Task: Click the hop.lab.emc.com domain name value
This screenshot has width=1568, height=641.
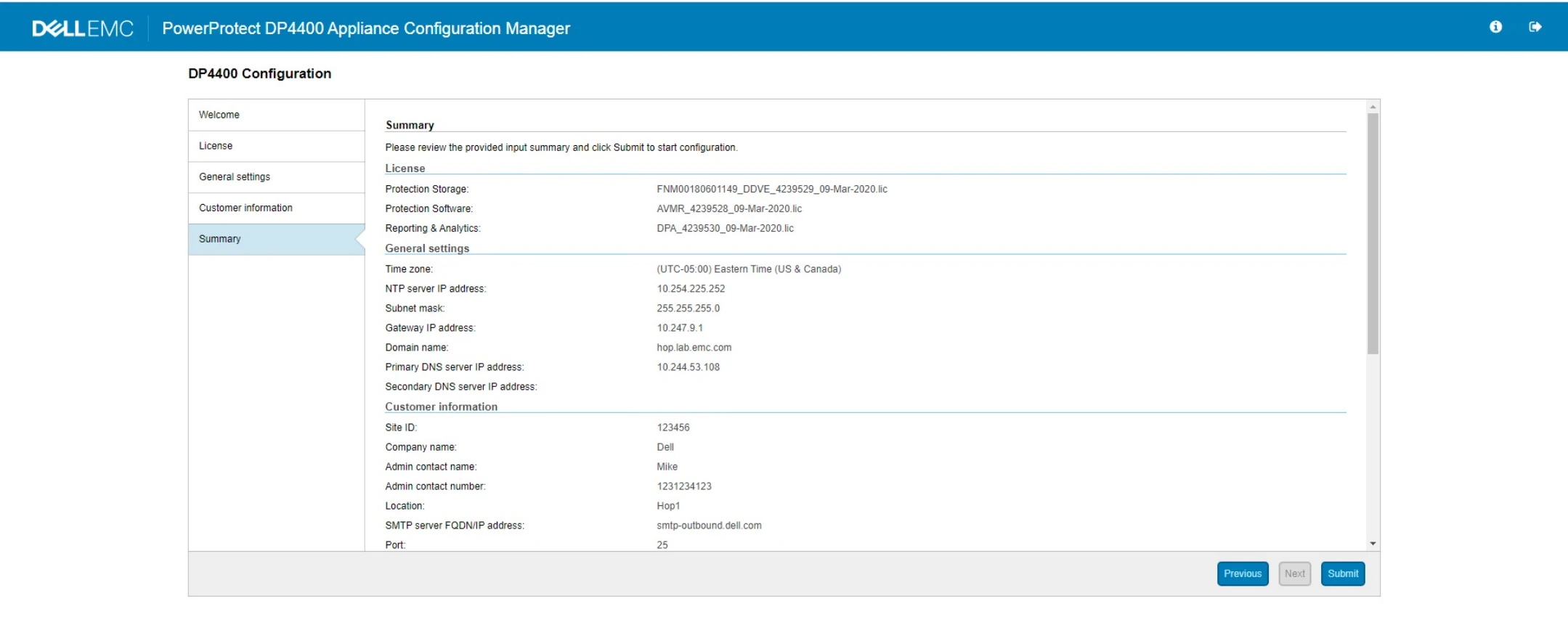Action: point(694,348)
